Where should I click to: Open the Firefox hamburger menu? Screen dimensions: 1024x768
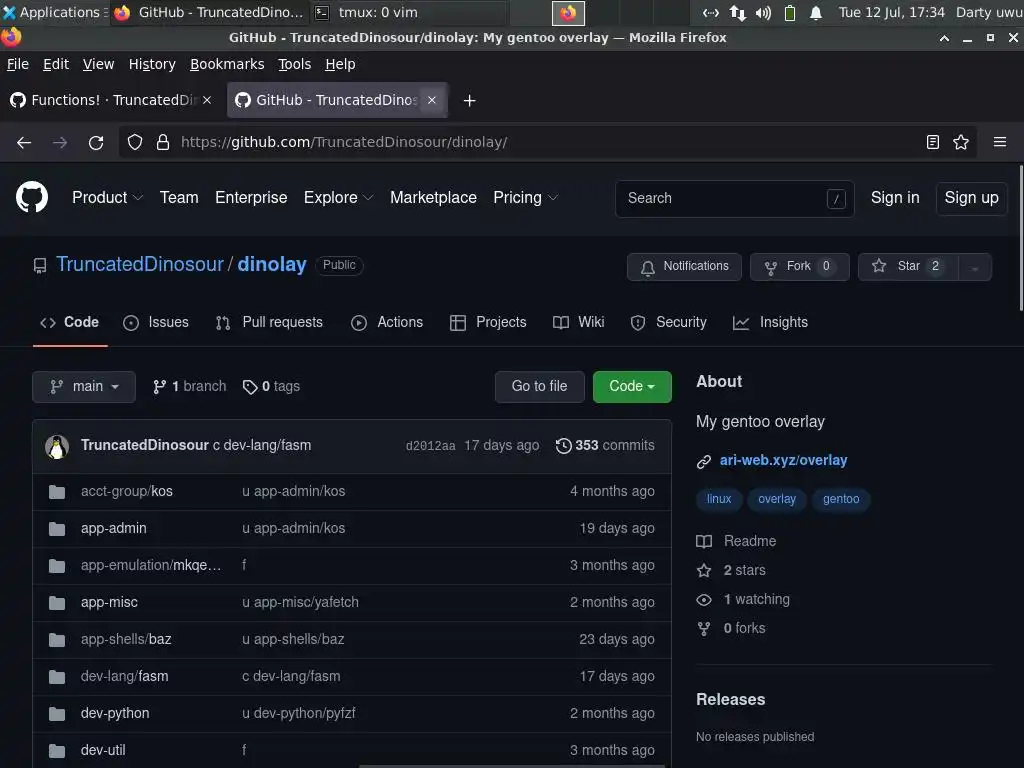point(1000,142)
